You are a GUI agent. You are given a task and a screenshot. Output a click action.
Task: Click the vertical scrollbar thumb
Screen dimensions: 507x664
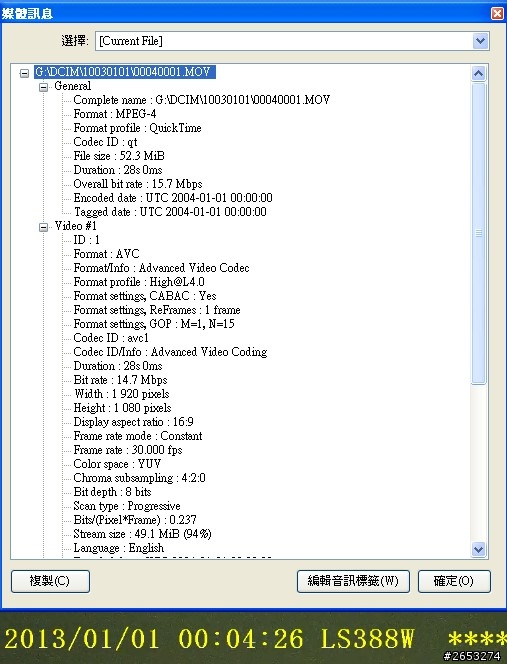click(x=479, y=233)
